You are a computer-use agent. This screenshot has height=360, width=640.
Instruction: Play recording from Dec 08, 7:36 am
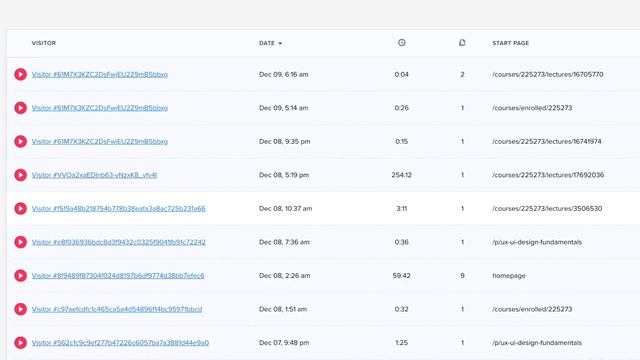[x=20, y=242]
